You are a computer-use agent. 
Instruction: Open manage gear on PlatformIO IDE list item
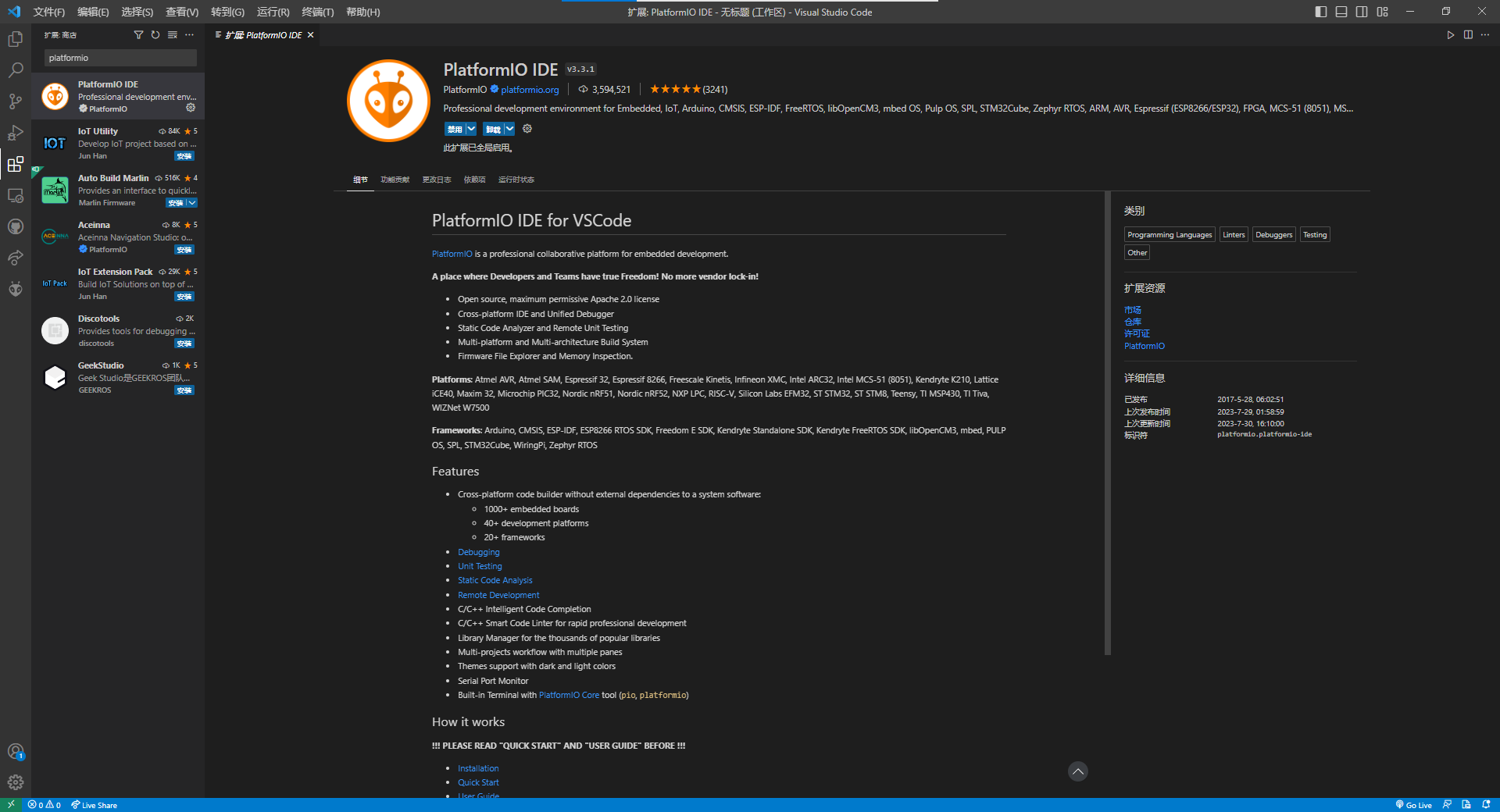(191, 108)
